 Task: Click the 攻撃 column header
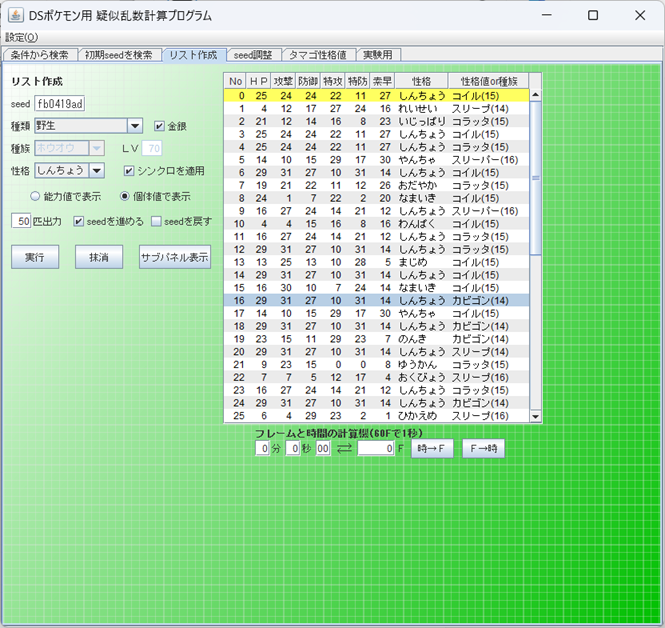click(283, 81)
